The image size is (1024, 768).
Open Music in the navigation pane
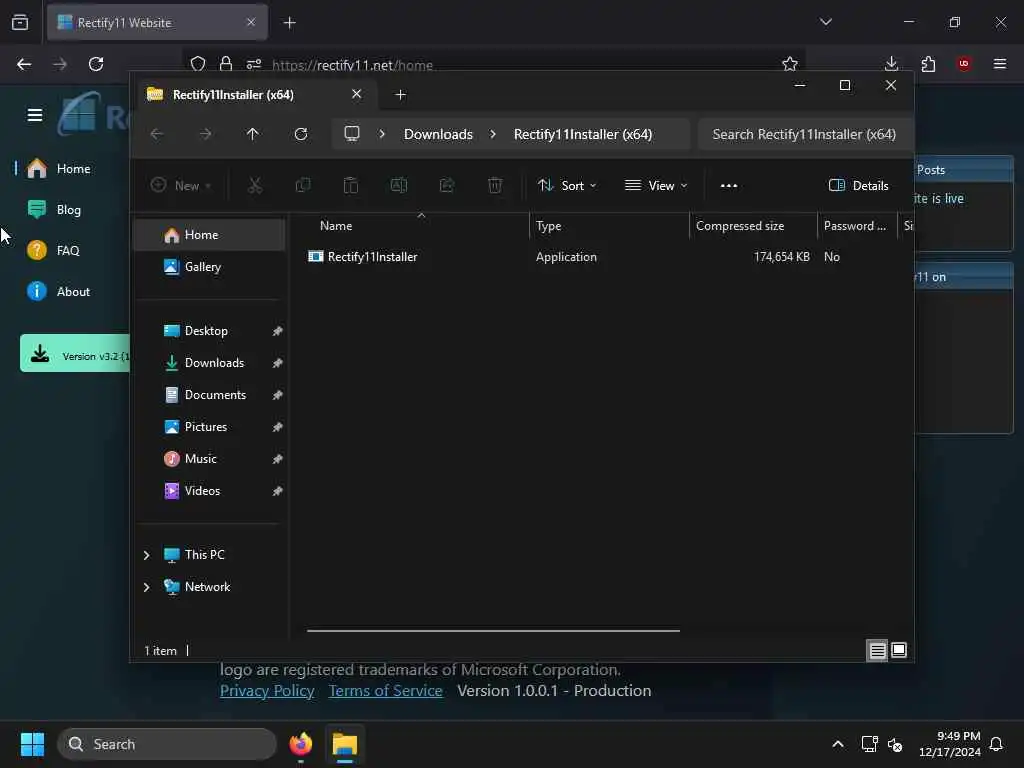pyautogui.click(x=209, y=458)
